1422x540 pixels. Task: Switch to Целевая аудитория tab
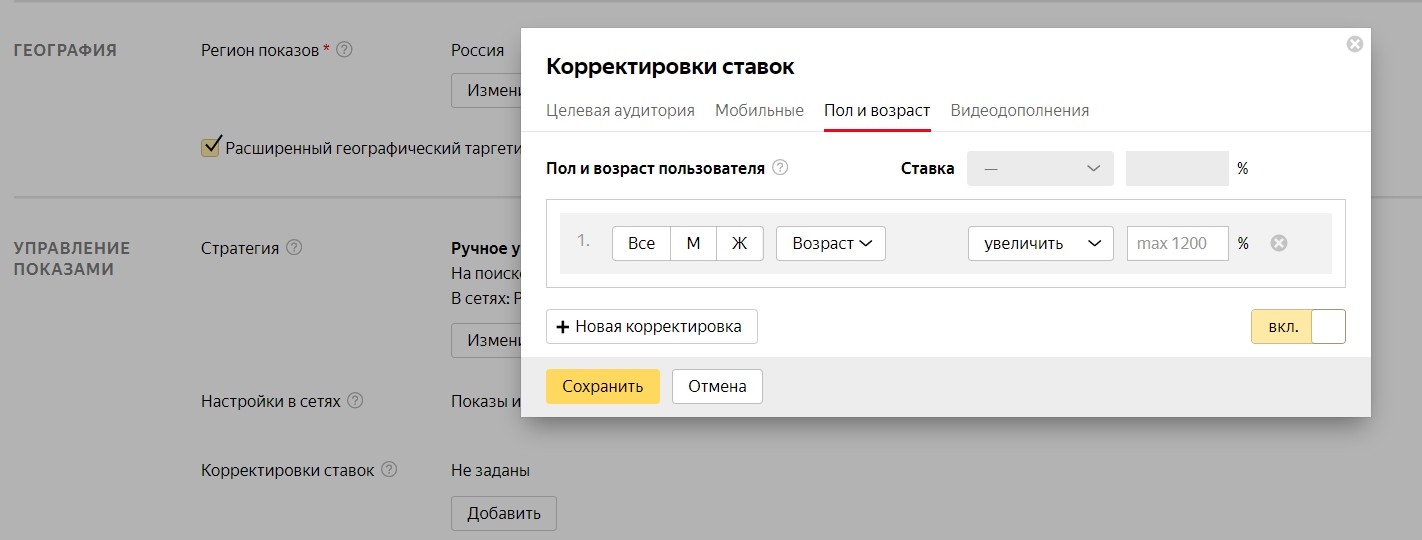(620, 111)
